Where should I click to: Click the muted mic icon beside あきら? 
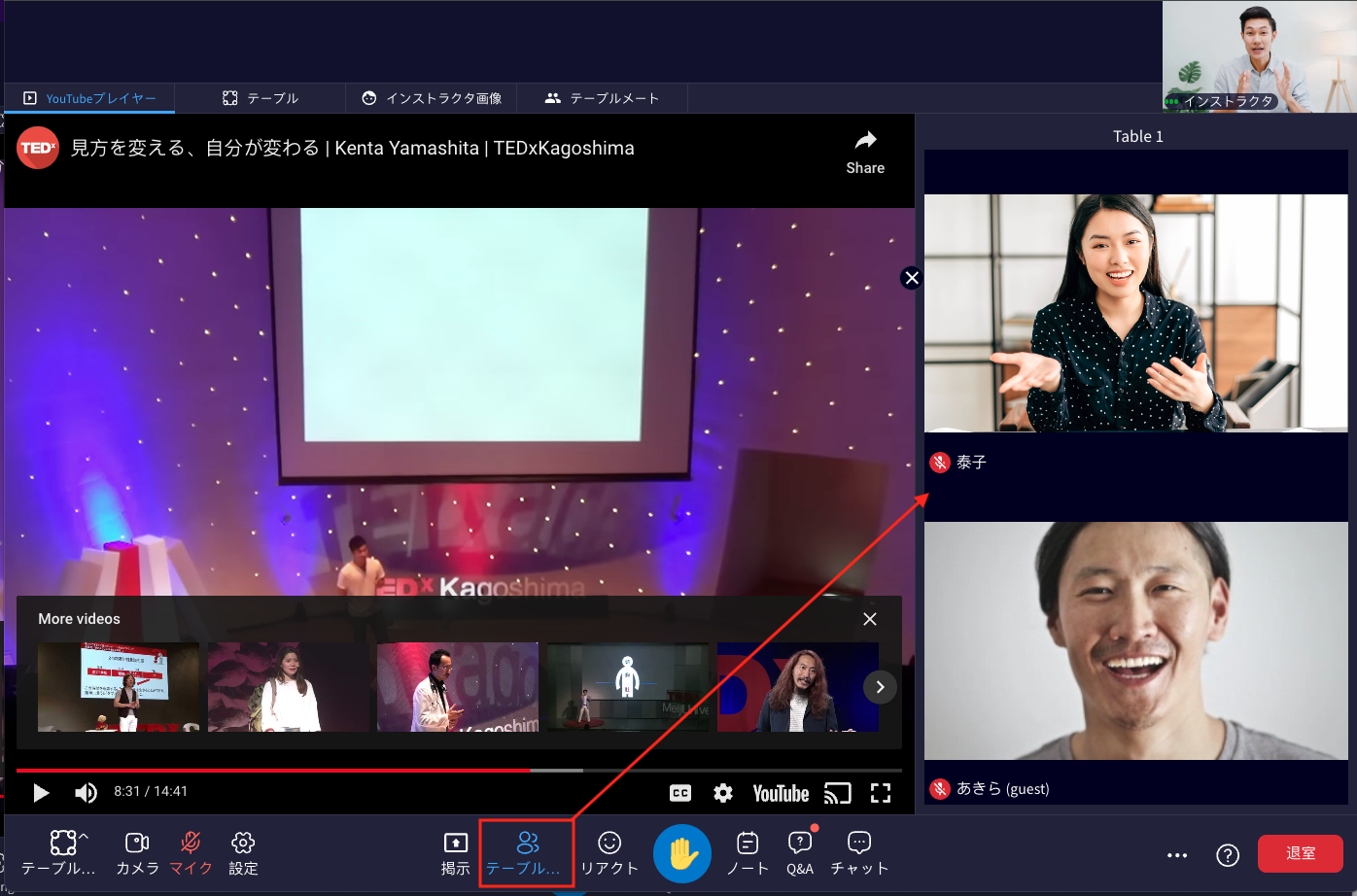click(x=940, y=789)
